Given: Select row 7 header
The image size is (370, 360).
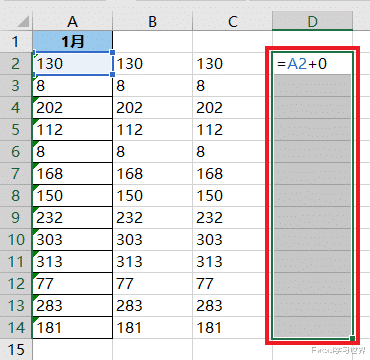Looking at the screenshot, I should tap(16, 173).
